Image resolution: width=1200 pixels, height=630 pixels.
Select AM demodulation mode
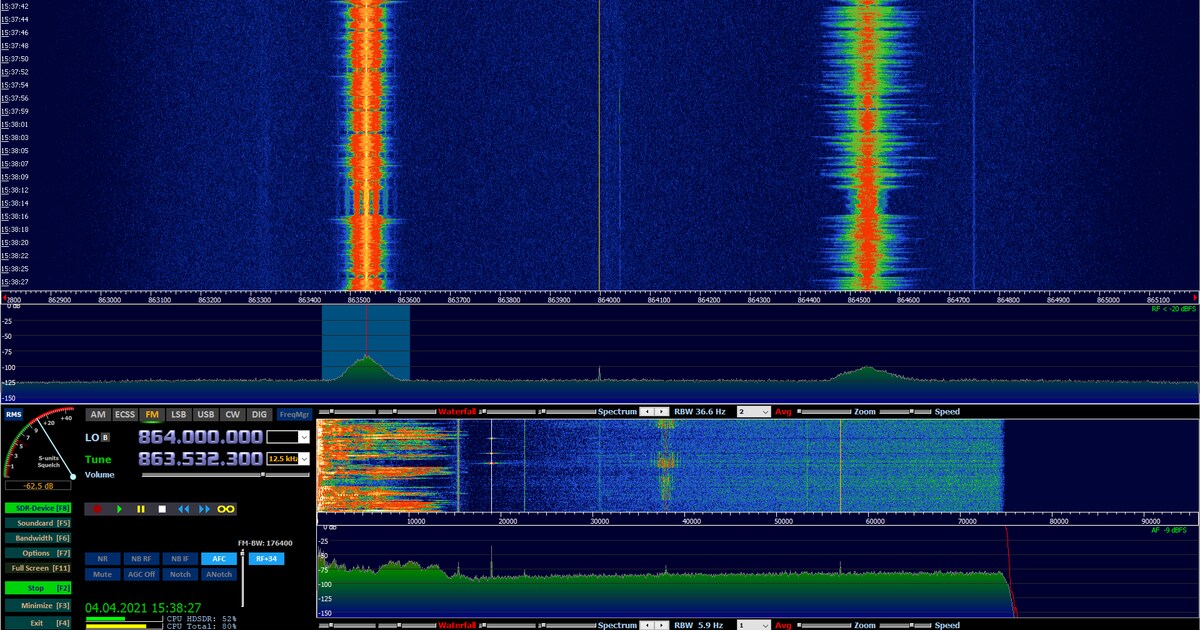[98, 414]
